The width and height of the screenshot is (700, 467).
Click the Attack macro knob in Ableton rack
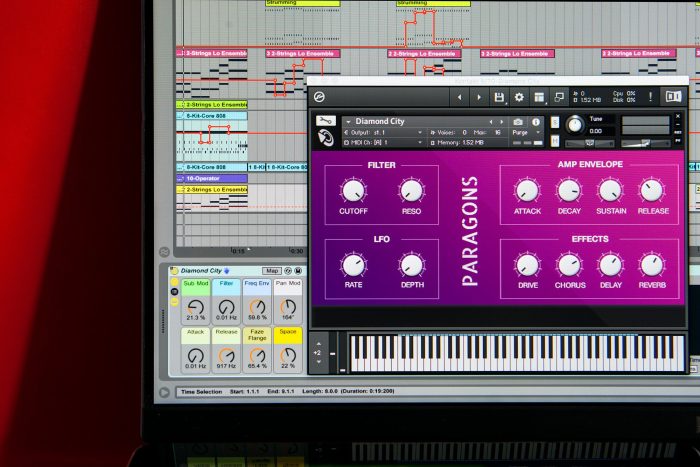[x=196, y=356]
